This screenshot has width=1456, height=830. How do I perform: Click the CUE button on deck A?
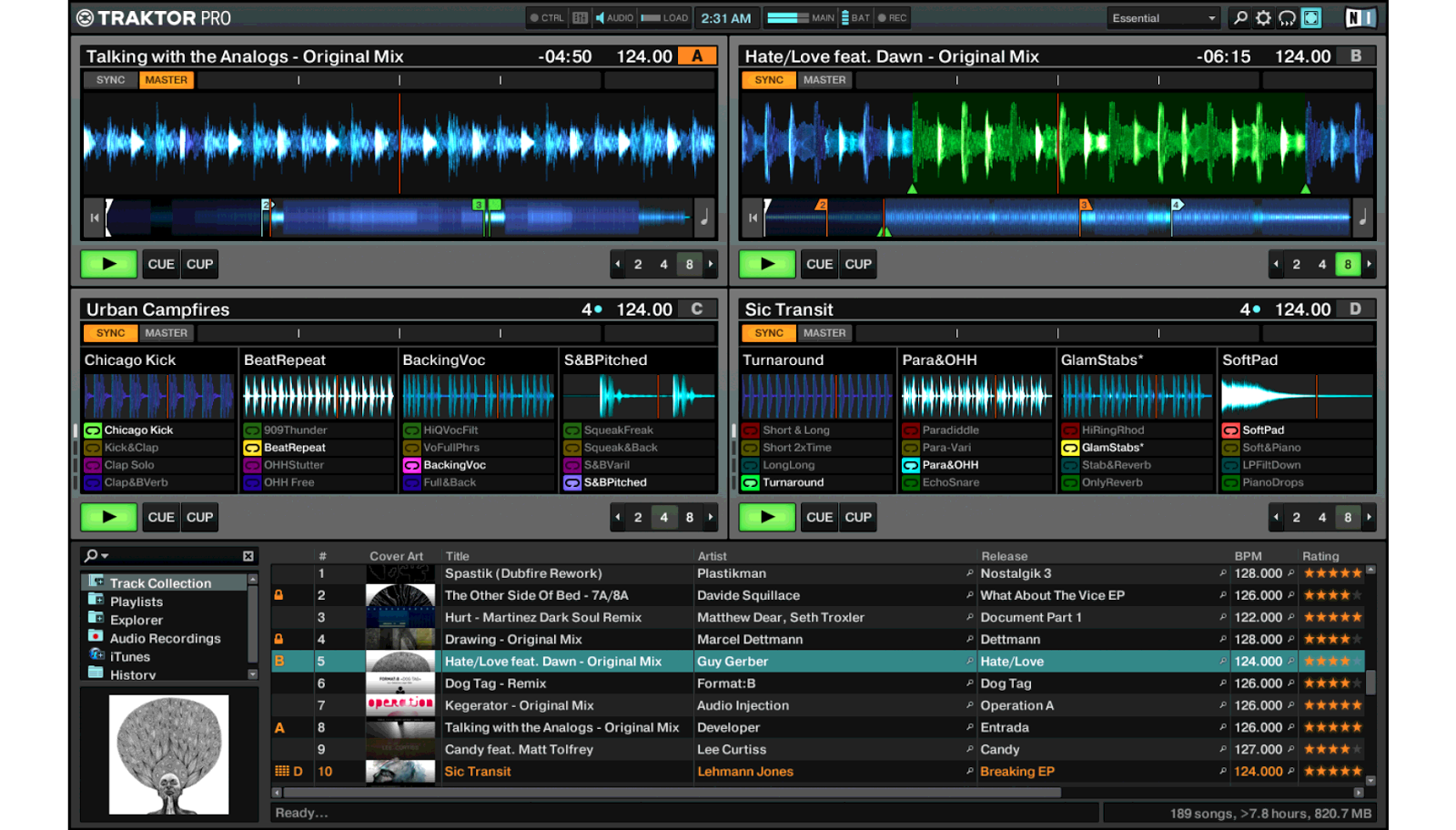coord(161,265)
